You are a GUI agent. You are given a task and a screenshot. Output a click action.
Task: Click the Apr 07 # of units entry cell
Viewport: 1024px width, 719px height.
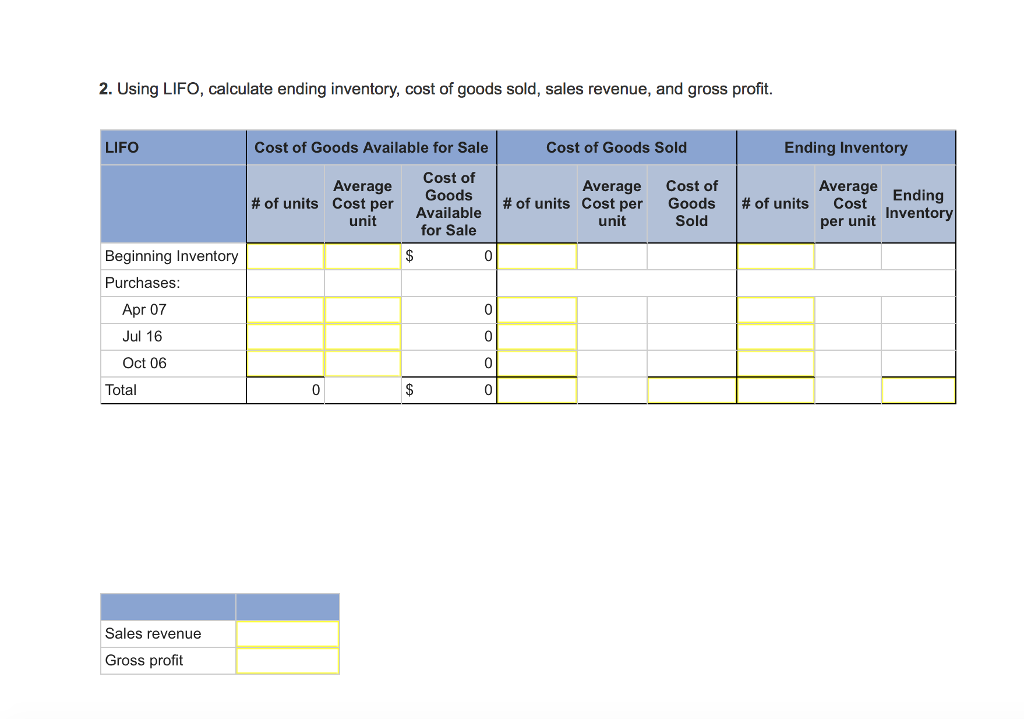pos(285,309)
